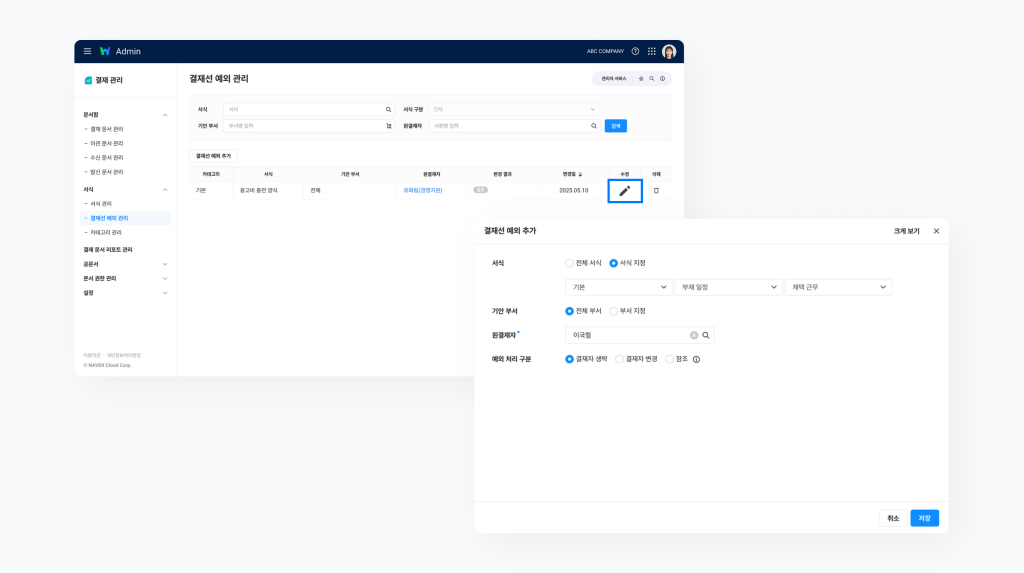Open the hamburger menu beside the Admin logo

pyautogui.click(x=87, y=51)
